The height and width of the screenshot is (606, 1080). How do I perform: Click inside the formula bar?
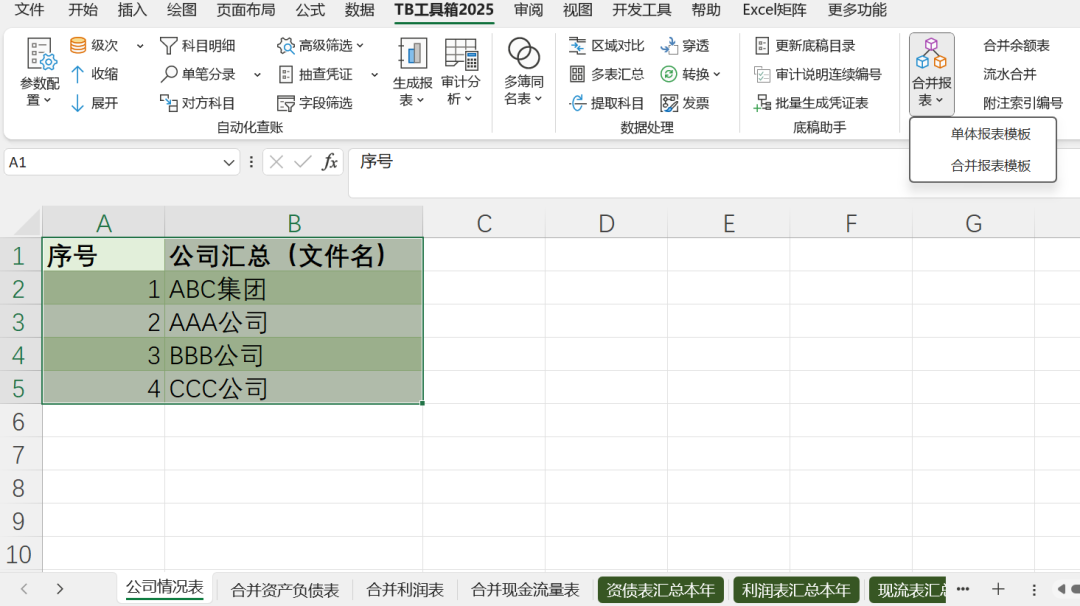500,160
